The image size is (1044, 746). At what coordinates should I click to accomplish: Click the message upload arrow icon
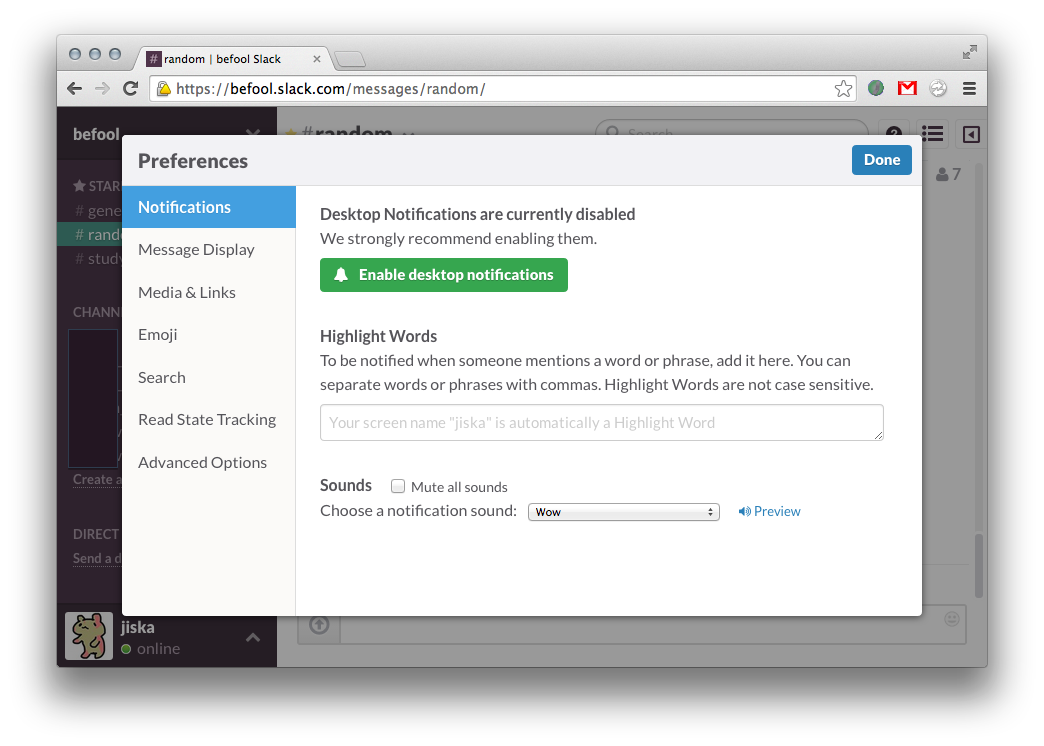(x=319, y=625)
